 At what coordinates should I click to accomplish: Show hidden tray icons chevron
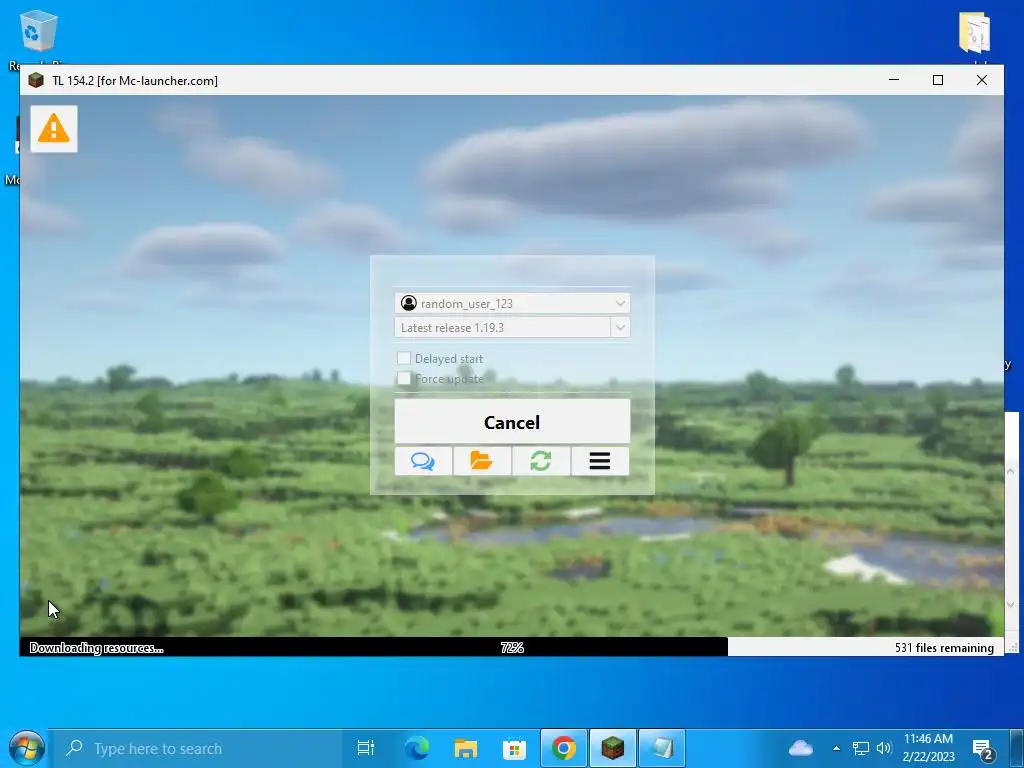(836, 748)
